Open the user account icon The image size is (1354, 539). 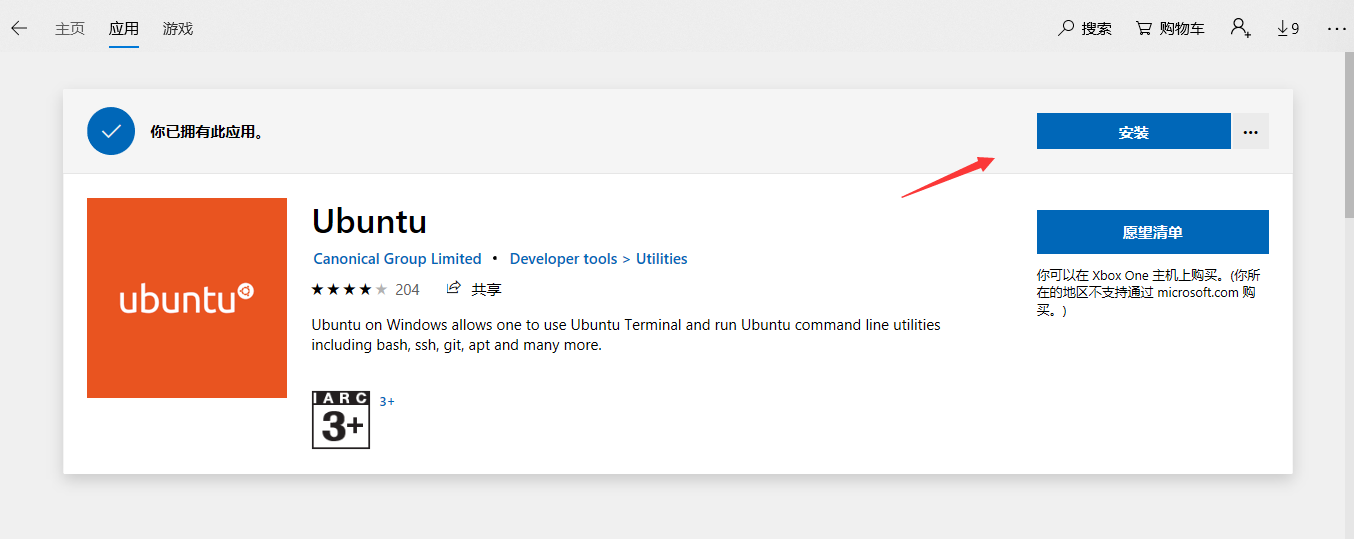[x=1241, y=28]
